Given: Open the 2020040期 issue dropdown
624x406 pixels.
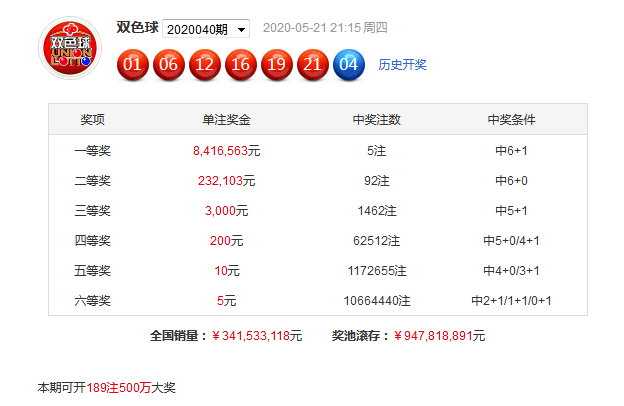Looking at the screenshot, I should 206,29.
